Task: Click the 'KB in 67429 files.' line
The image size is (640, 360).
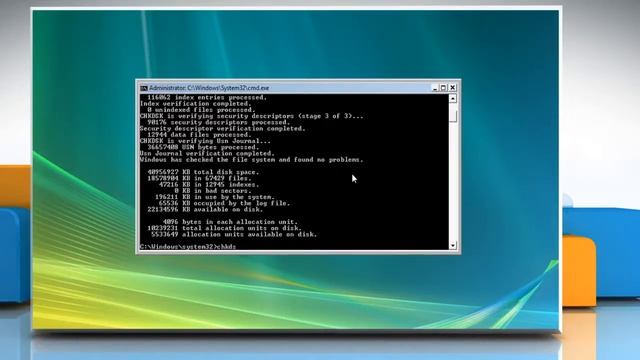Action: pos(199,178)
